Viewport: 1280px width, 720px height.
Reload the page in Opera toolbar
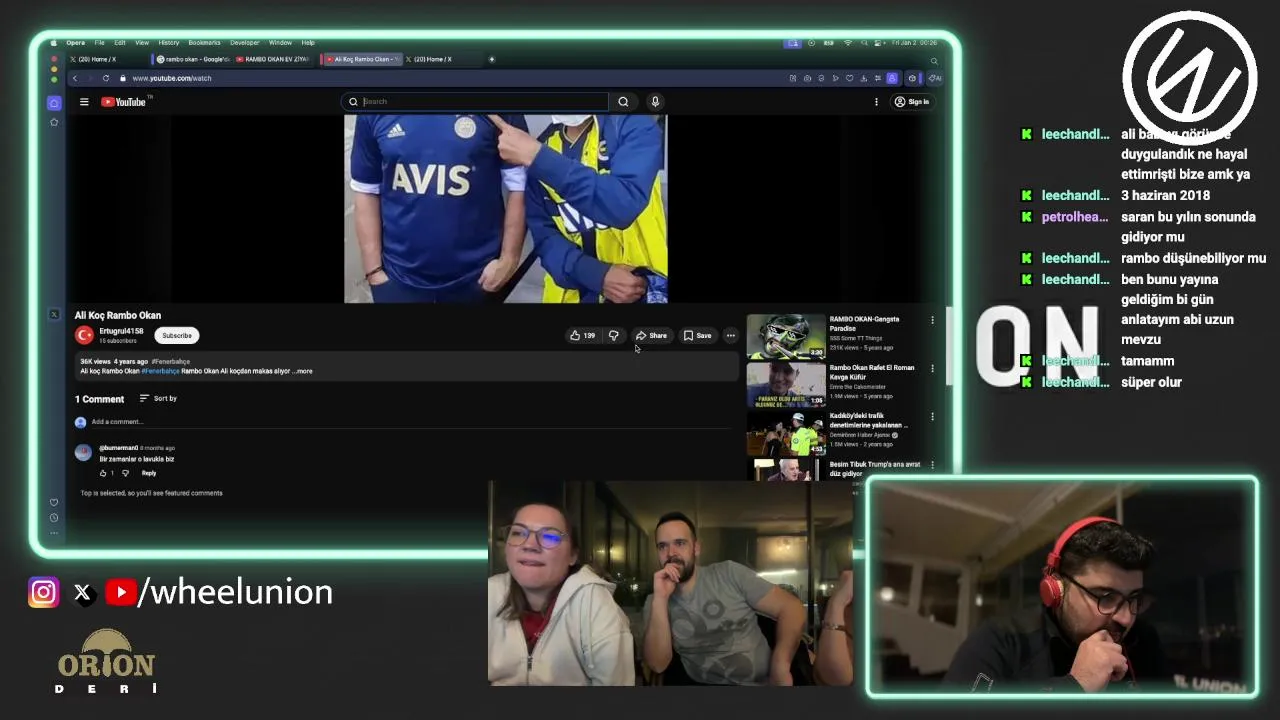pyautogui.click(x=106, y=78)
